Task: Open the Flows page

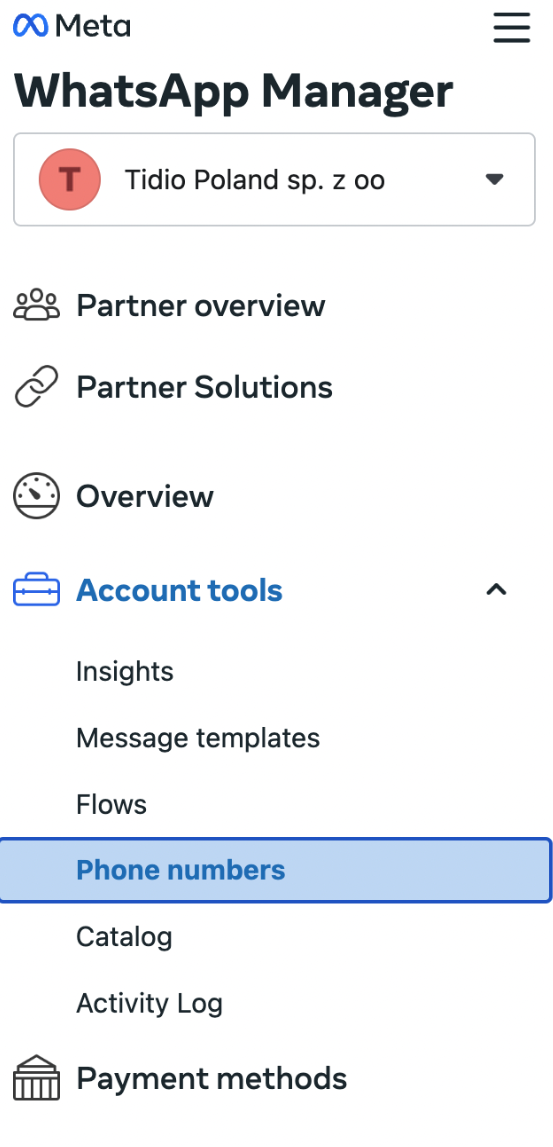Action: 111,805
